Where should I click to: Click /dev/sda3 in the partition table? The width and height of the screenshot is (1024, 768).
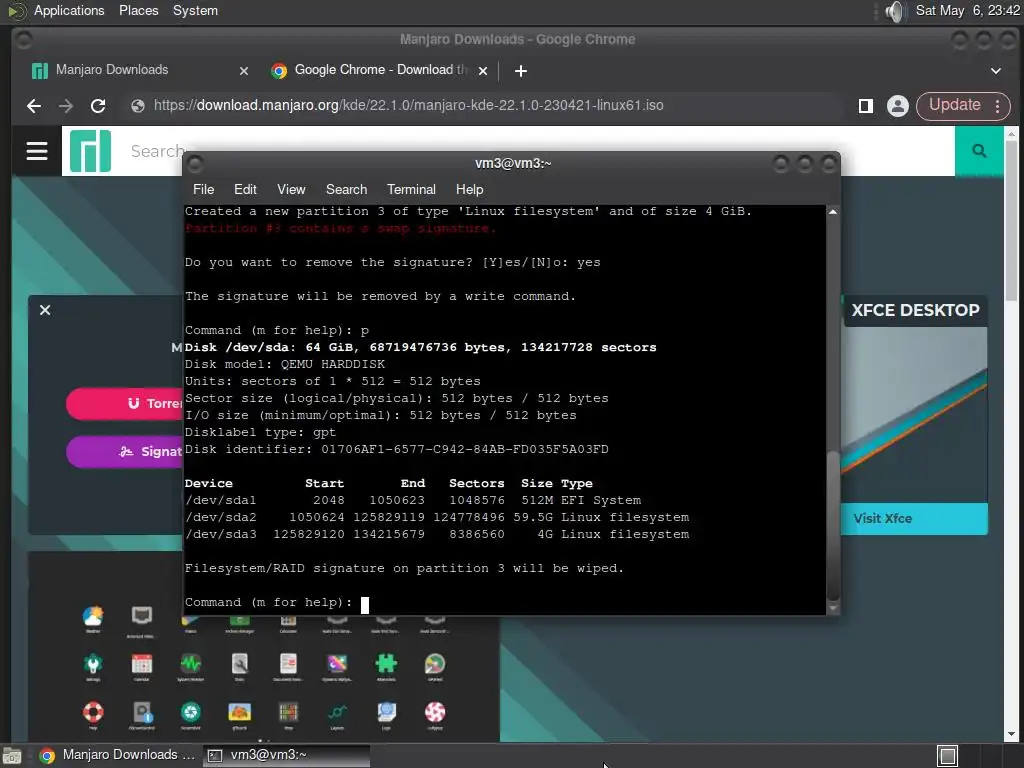[220, 534]
